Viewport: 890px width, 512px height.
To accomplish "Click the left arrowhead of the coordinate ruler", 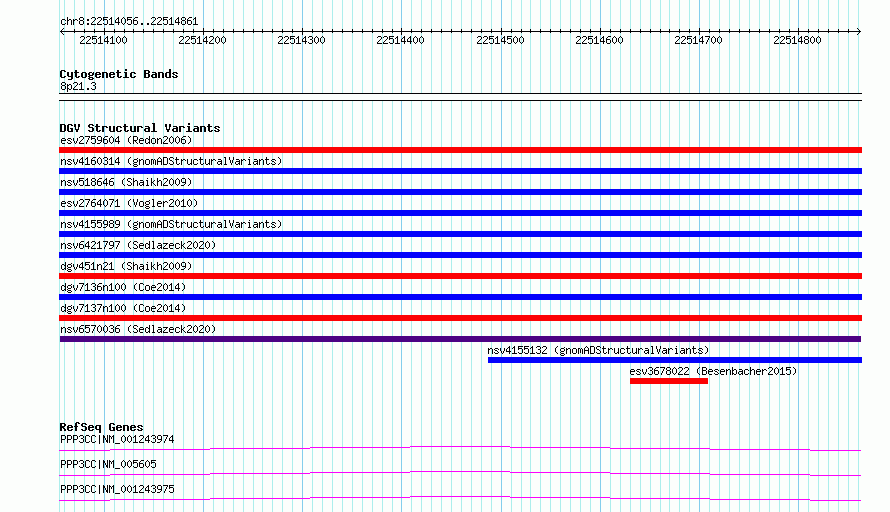I will click(62, 31).
